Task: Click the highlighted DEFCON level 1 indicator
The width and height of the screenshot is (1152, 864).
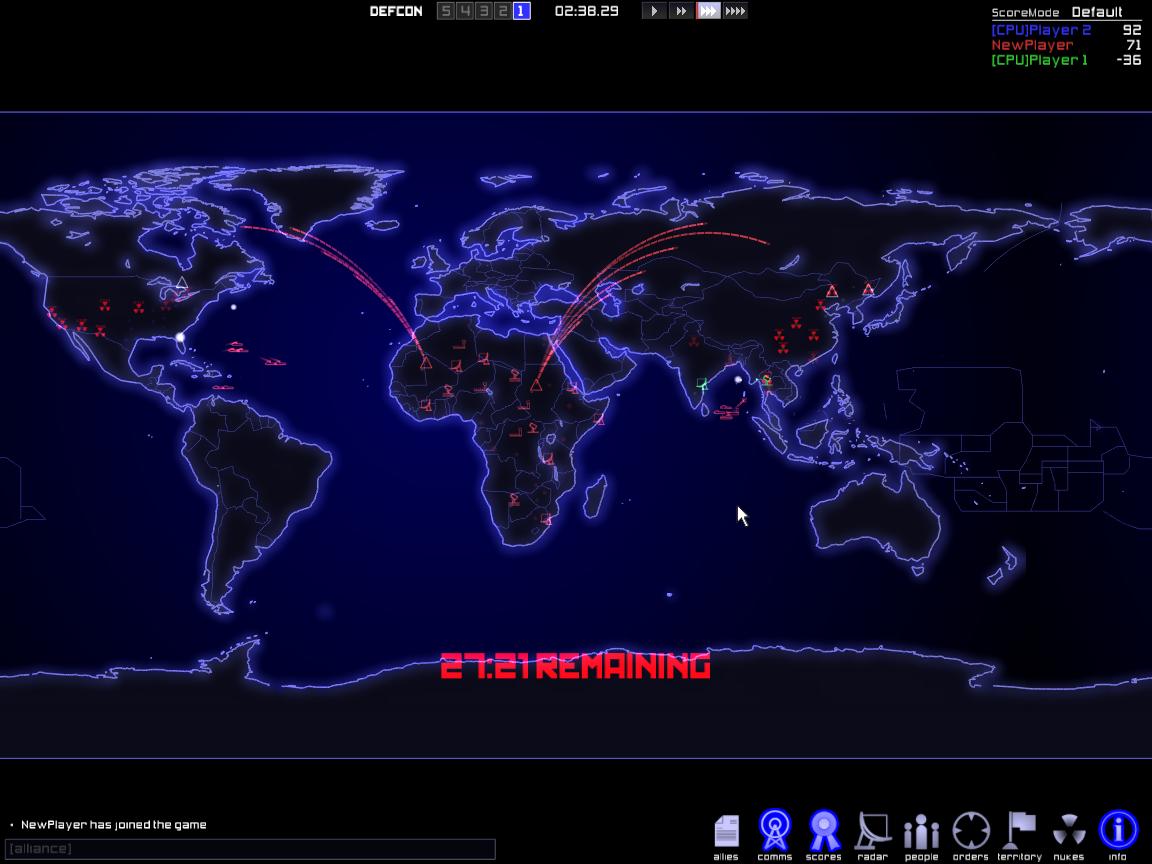Action: coord(522,11)
